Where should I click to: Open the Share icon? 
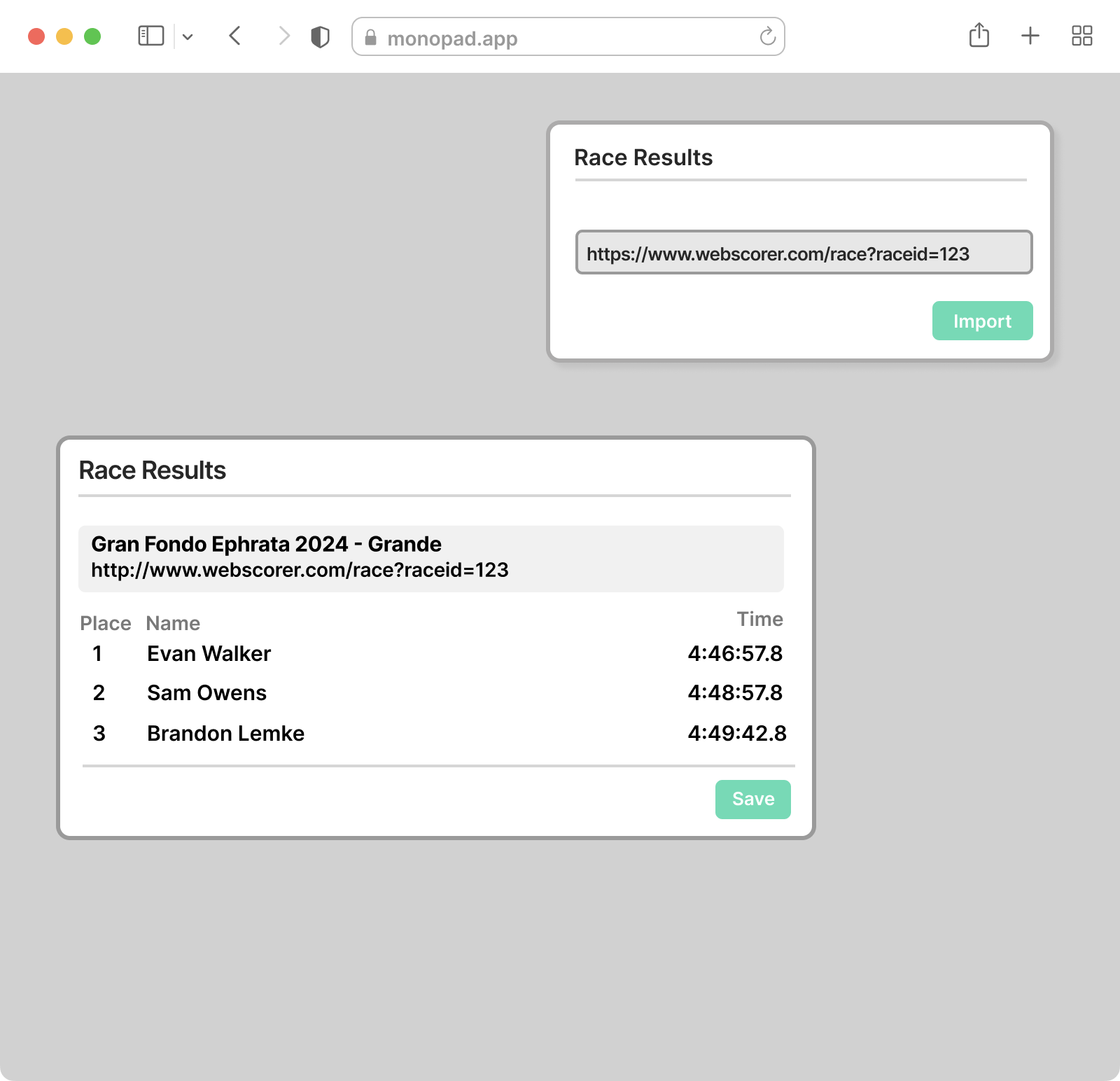coord(979,35)
